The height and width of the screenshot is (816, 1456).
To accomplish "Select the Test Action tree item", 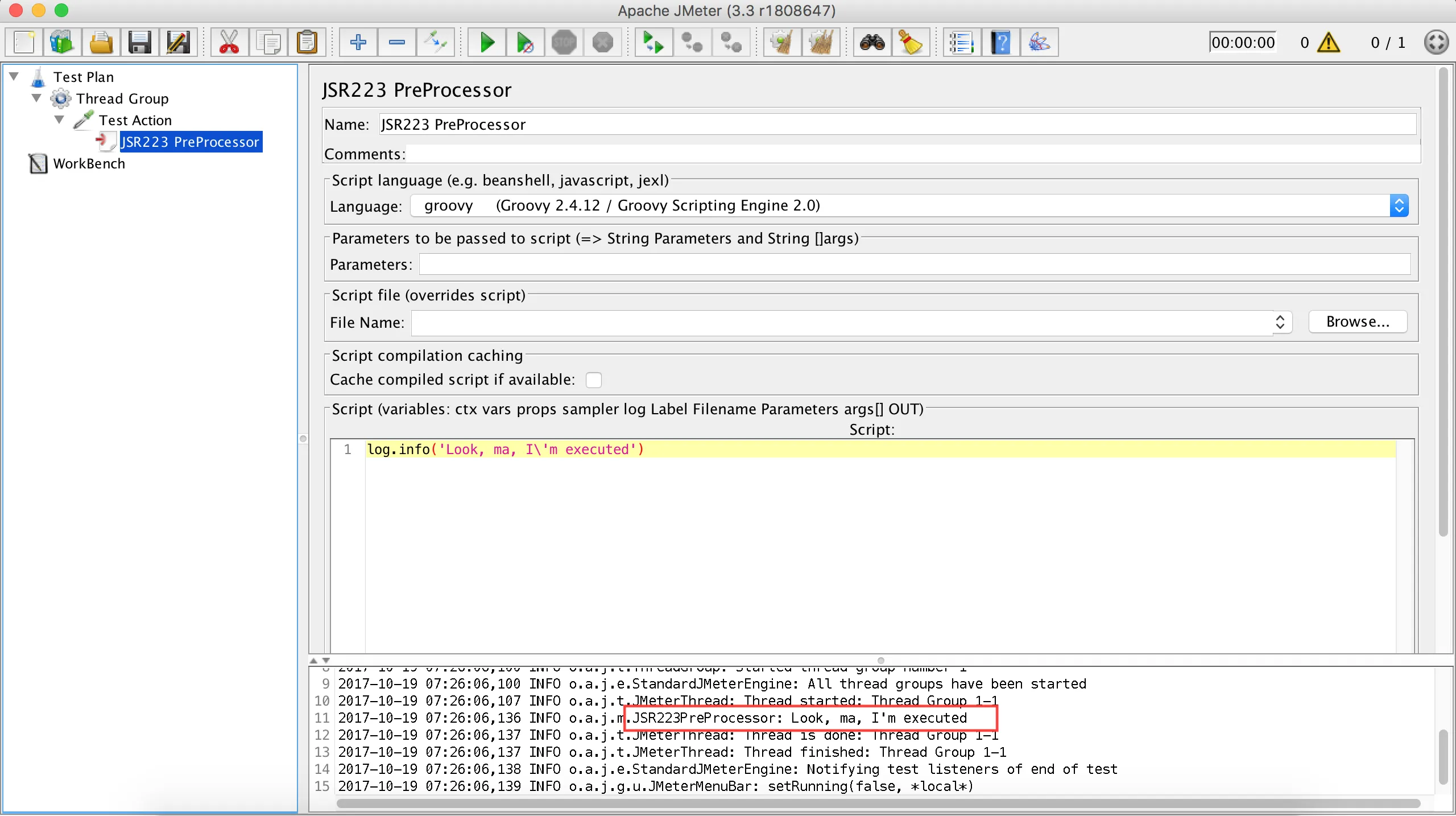I will coord(135,120).
